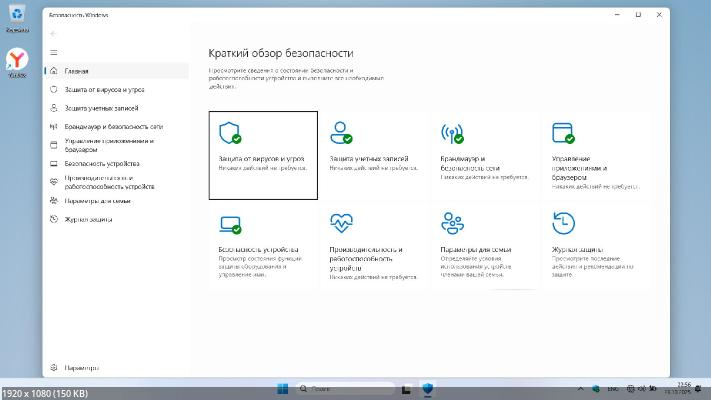Go to Защита учетных записей in sidebar
Screen dimensions: 711x400
(x=101, y=108)
